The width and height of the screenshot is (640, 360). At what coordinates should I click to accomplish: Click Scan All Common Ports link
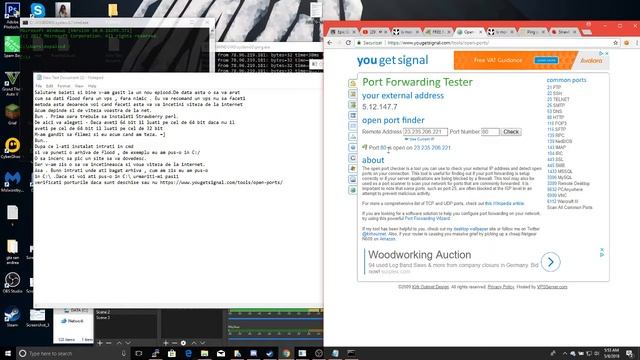(569, 207)
